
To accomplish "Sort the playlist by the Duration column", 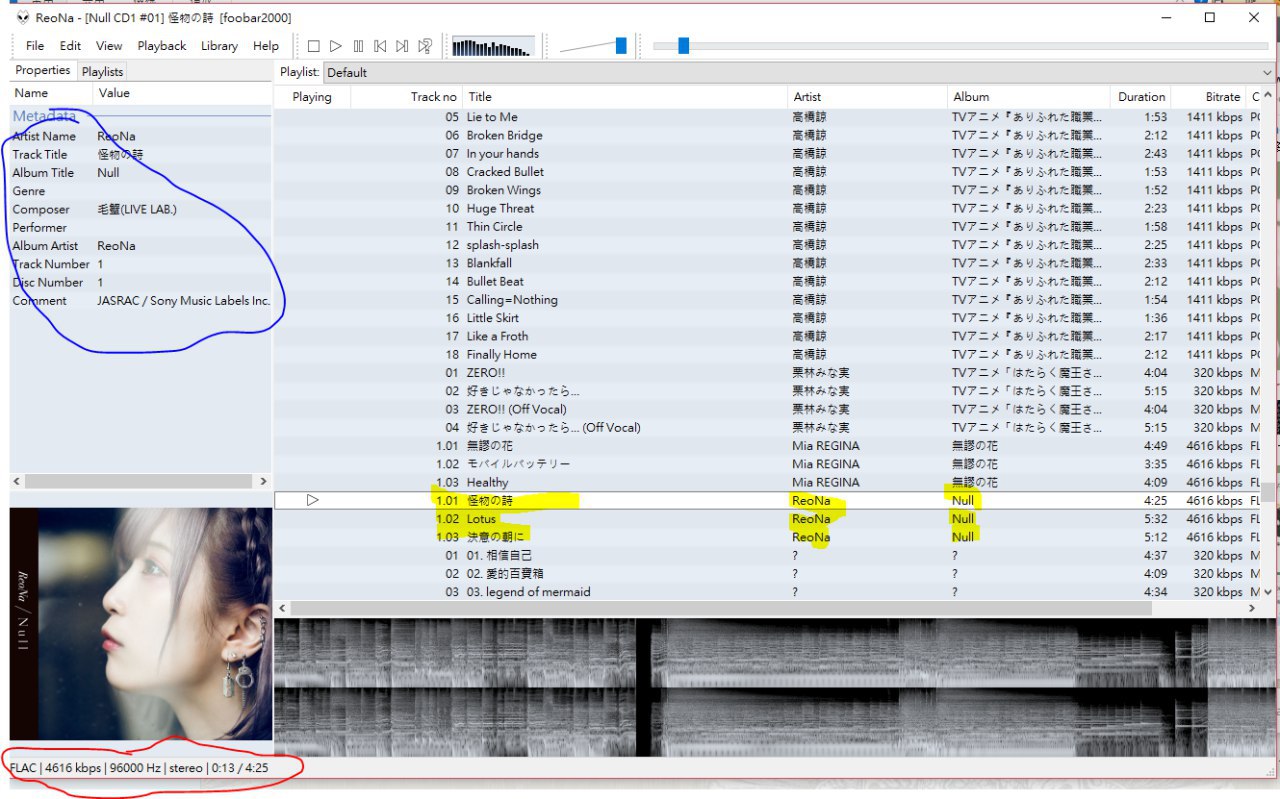I will pyautogui.click(x=1141, y=97).
